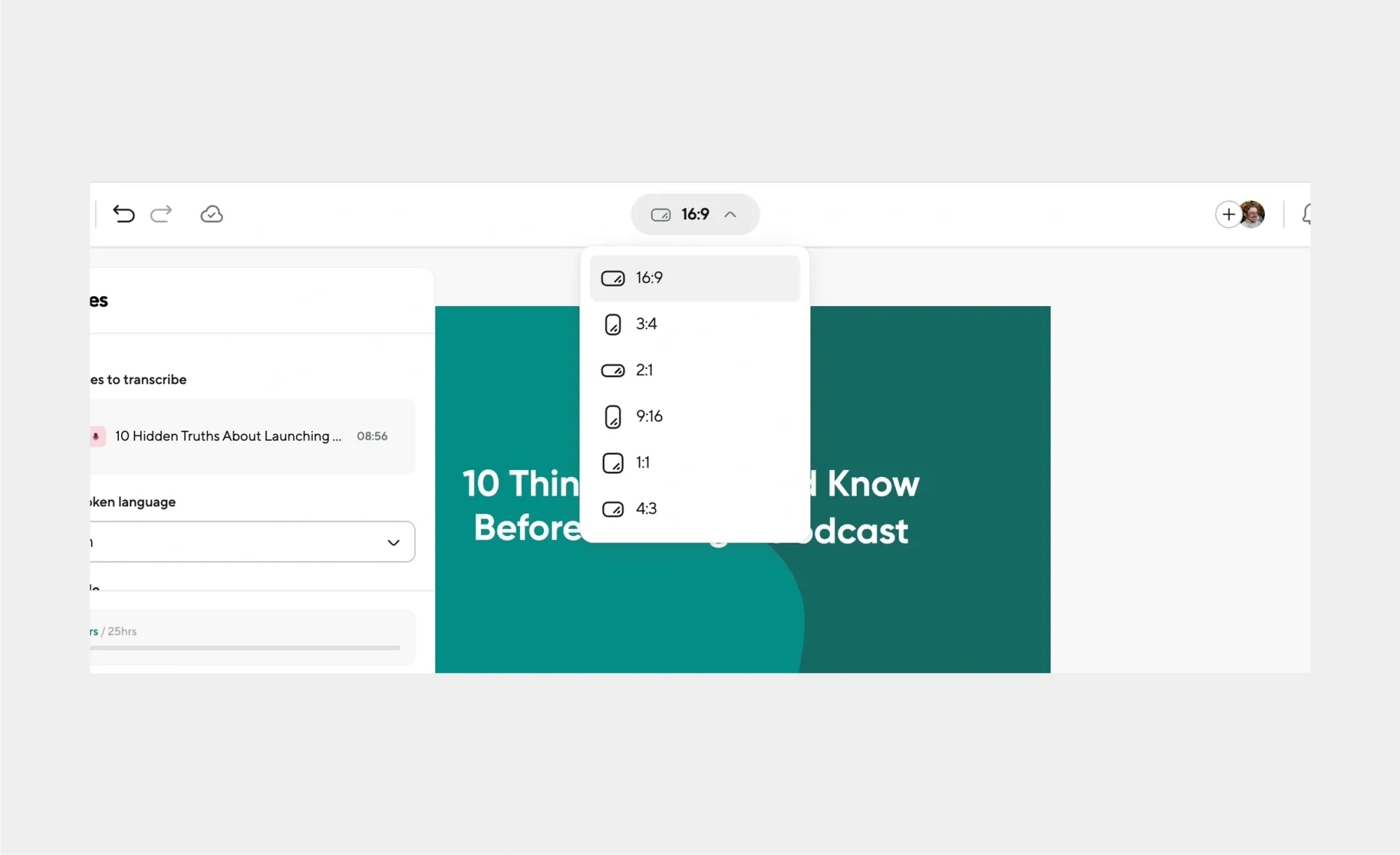Collapse the aspect ratio dropdown via its chevron
Image resolution: width=1400 pixels, height=855 pixels.
(x=731, y=214)
